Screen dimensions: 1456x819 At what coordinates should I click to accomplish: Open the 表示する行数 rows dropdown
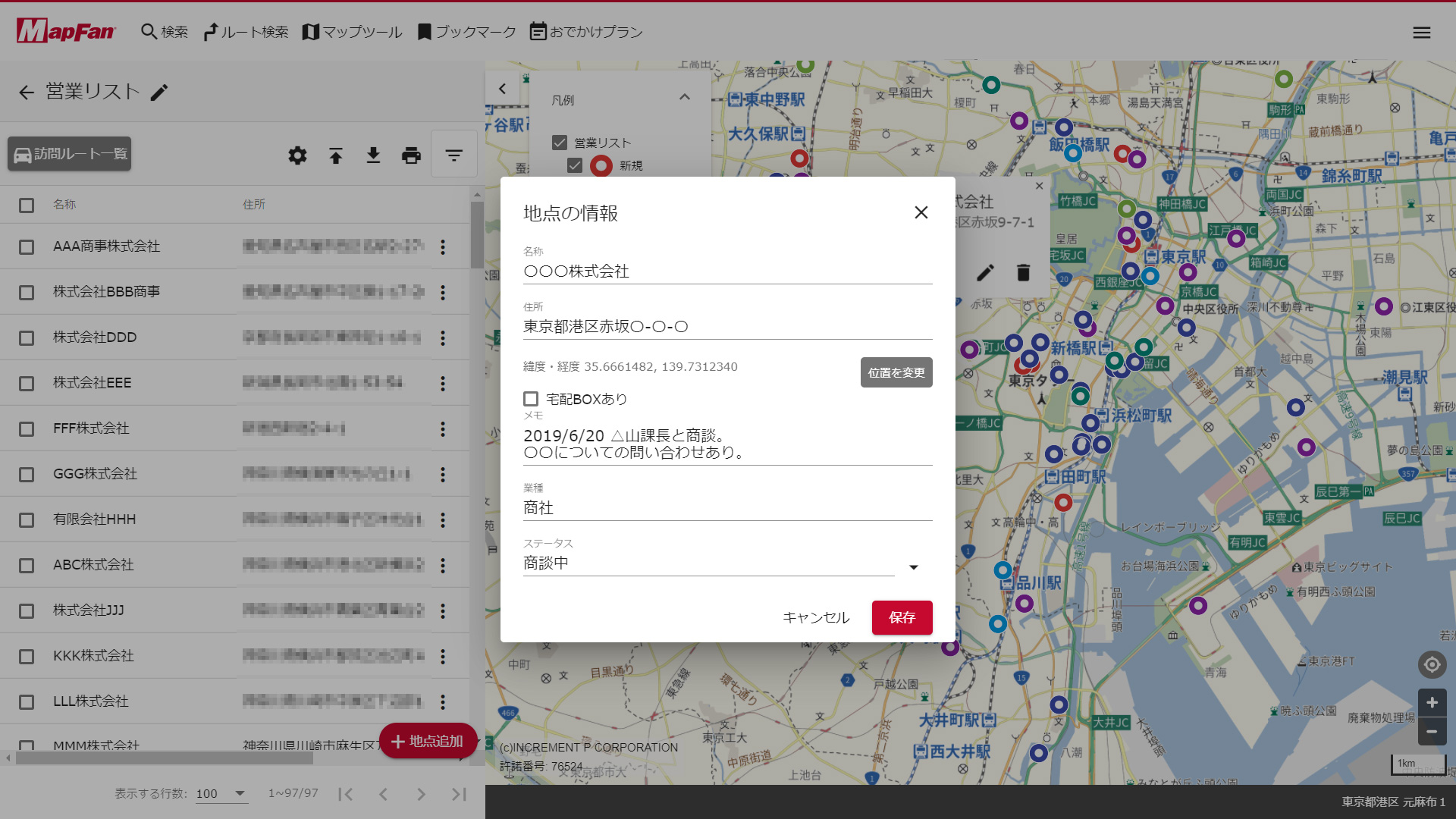click(221, 794)
